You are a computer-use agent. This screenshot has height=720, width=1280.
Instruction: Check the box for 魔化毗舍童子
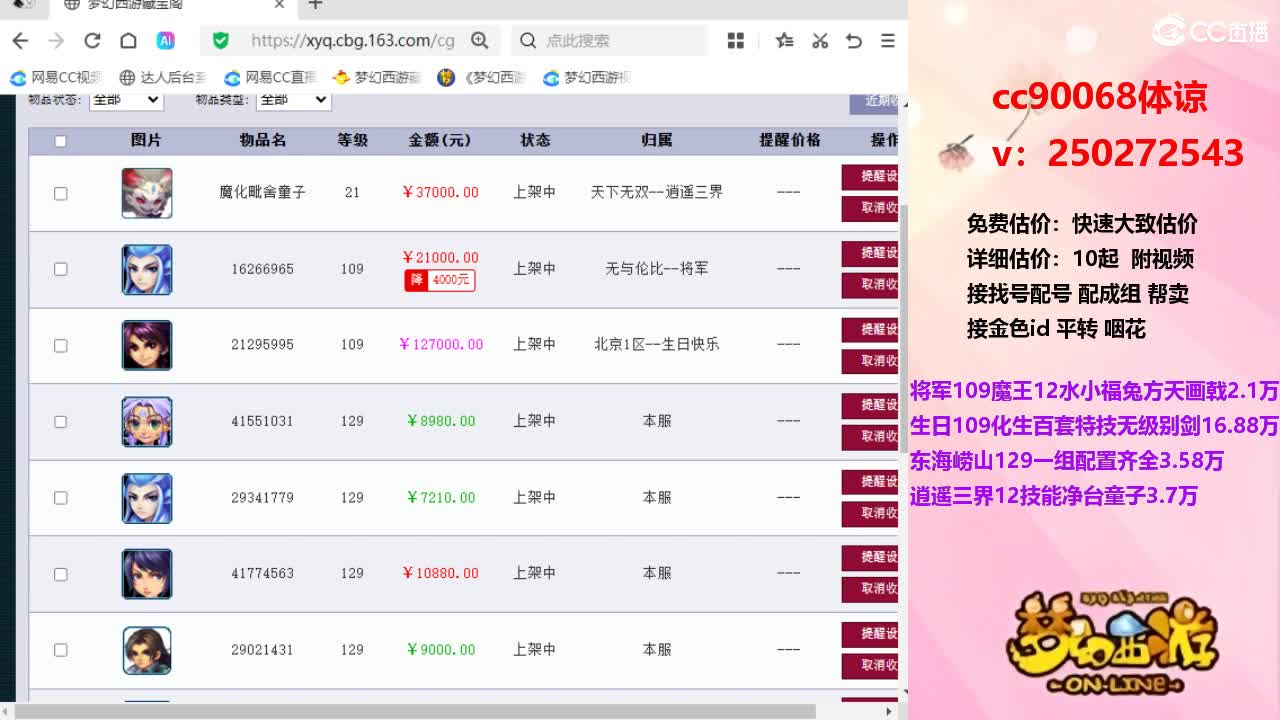click(60, 193)
